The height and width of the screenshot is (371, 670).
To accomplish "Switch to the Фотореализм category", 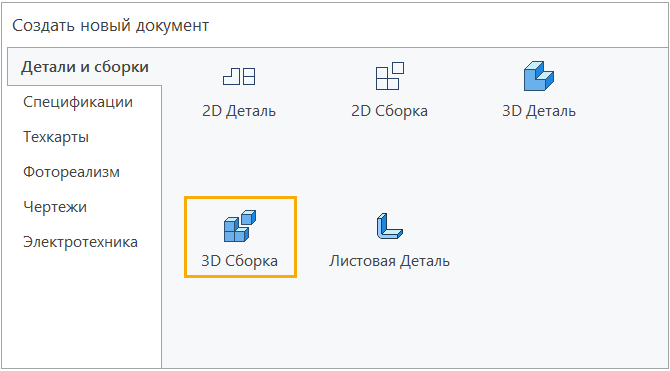I will click(x=71, y=172).
